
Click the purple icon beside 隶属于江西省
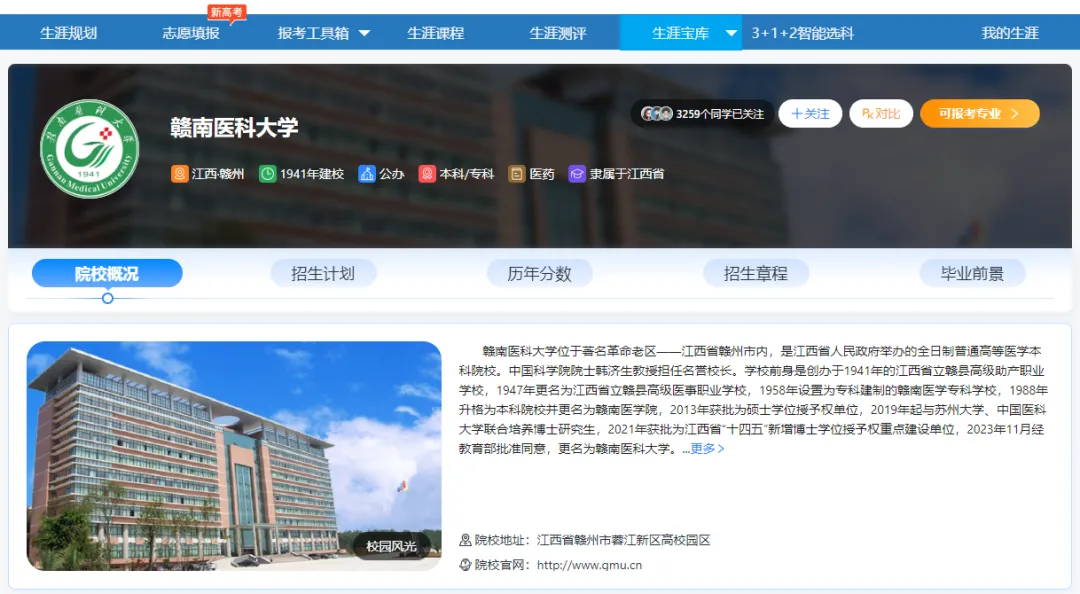(x=577, y=174)
